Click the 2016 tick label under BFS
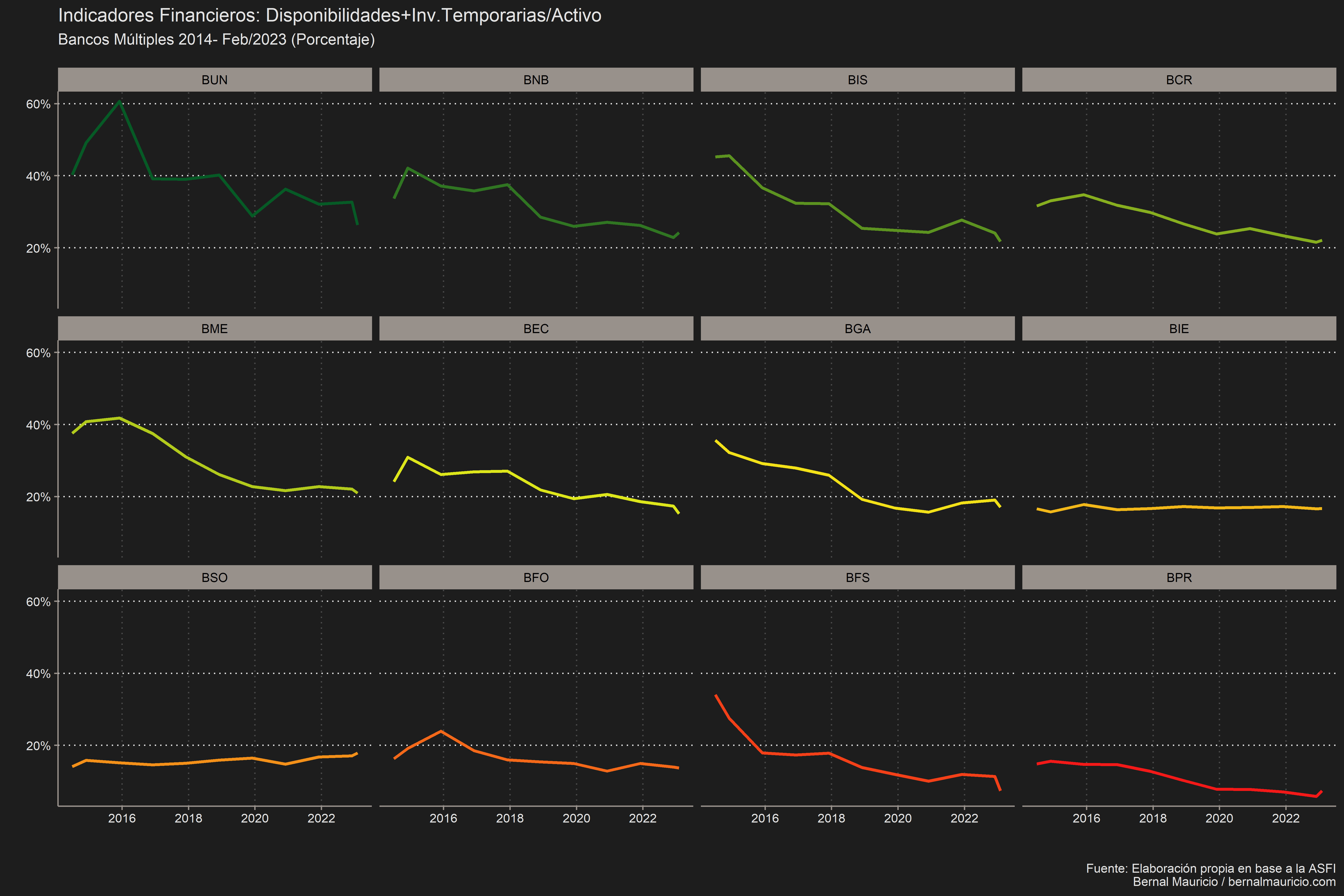The image size is (1344, 896). coord(765,818)
